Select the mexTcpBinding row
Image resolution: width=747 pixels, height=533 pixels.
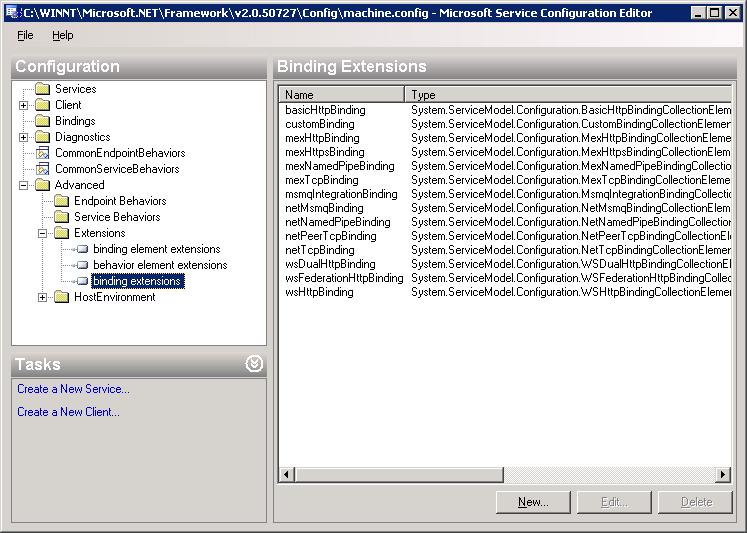505,180
